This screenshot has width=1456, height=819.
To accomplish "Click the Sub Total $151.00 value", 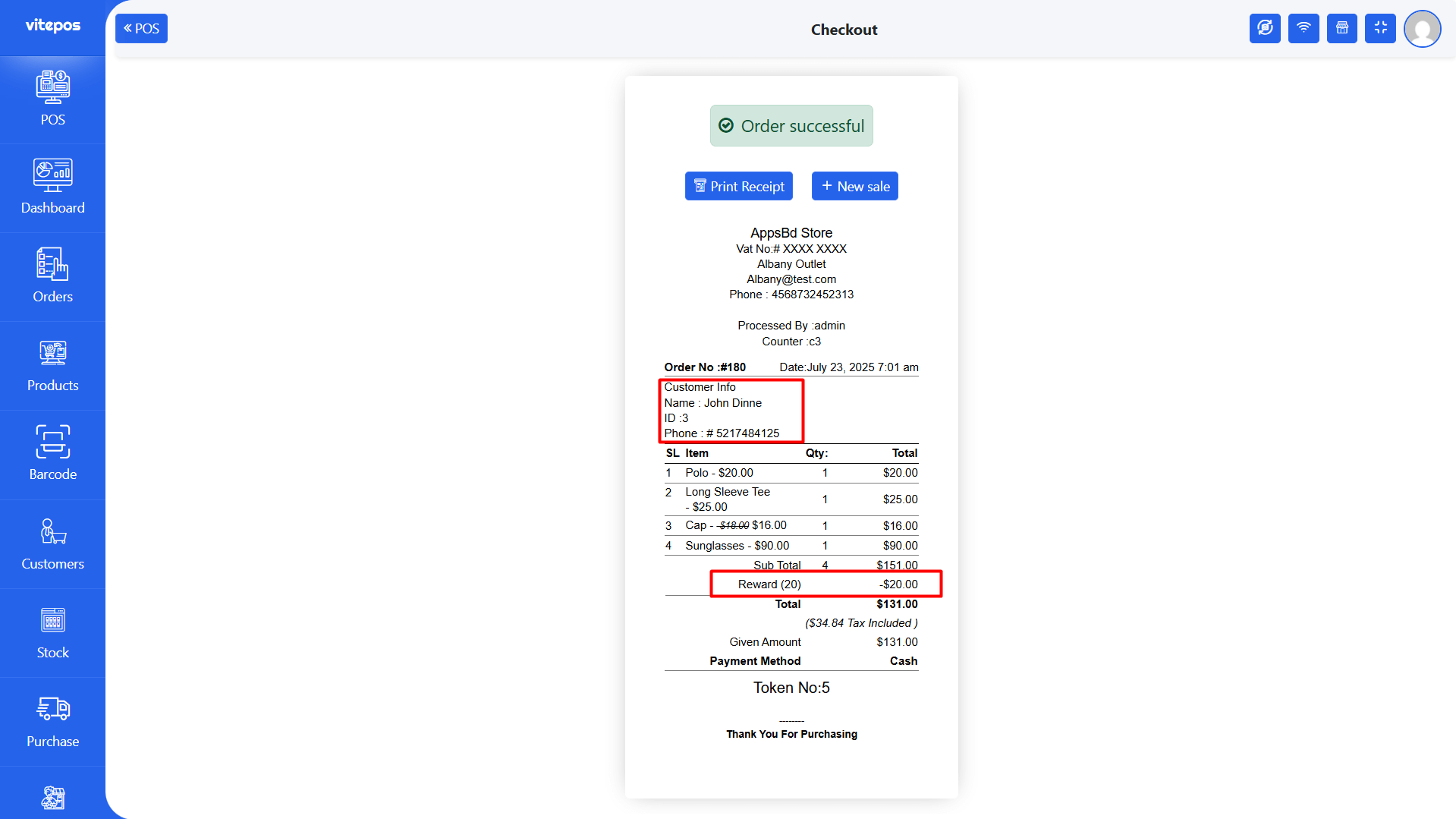I will tap(897, 565).
